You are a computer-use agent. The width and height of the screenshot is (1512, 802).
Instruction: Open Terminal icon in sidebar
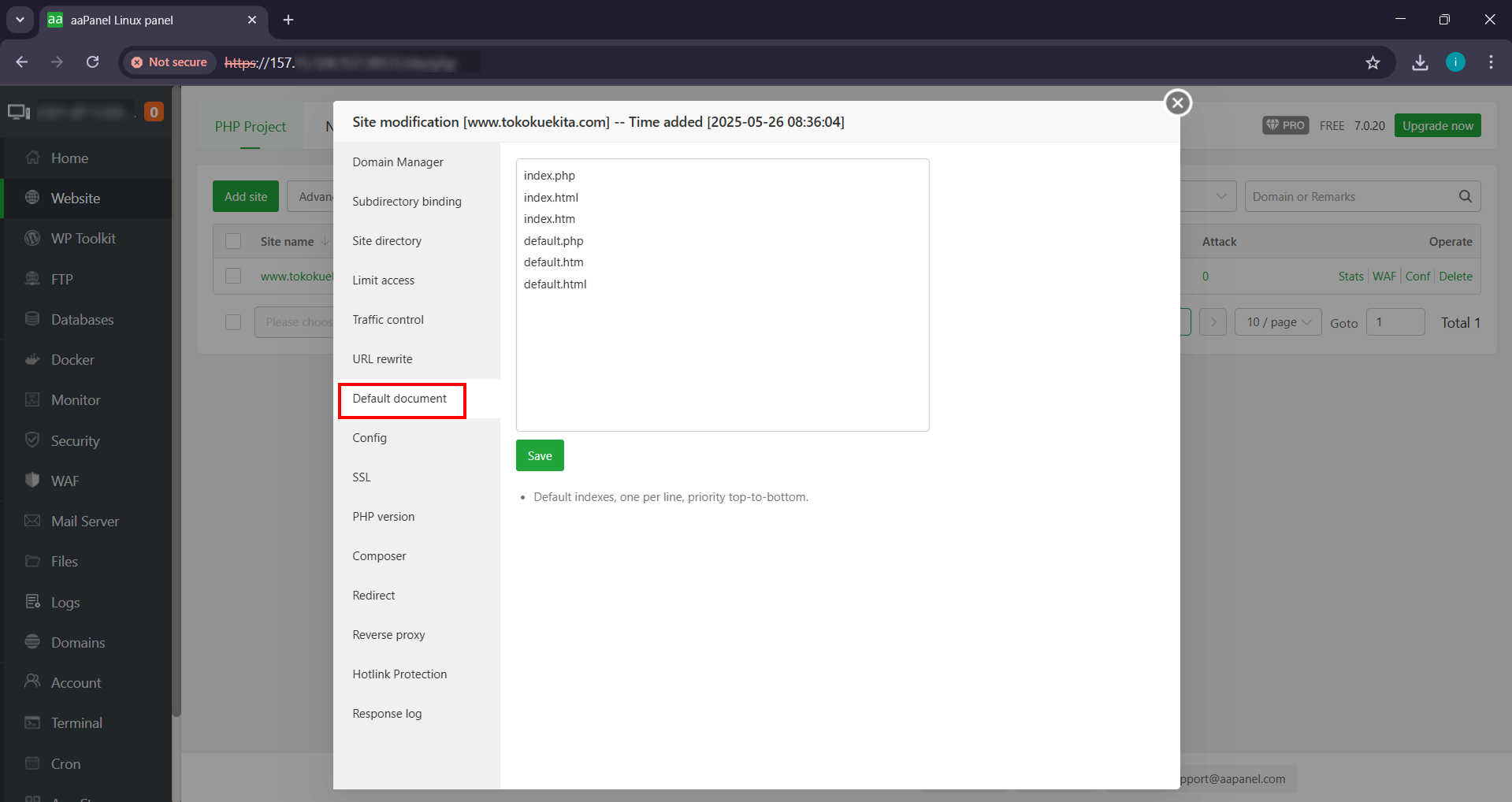32,722
